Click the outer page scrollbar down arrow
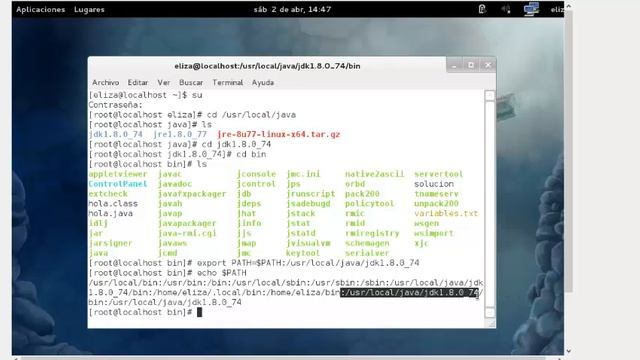The height and width of the screenshot is (360, 640). point(568,351)
